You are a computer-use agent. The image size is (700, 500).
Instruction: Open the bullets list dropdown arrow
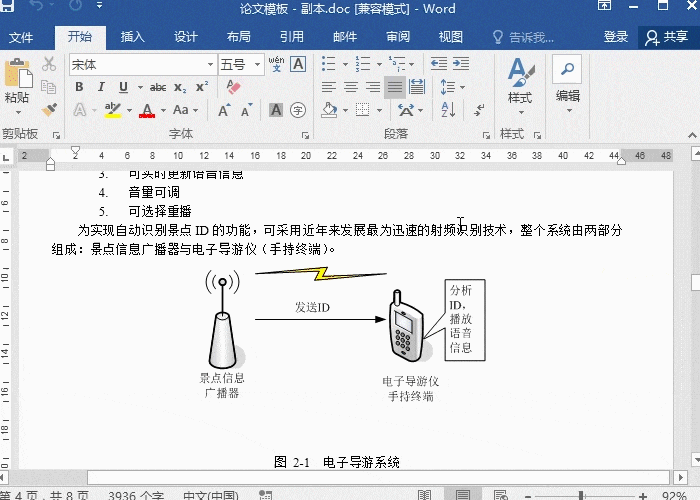[345, 64]
